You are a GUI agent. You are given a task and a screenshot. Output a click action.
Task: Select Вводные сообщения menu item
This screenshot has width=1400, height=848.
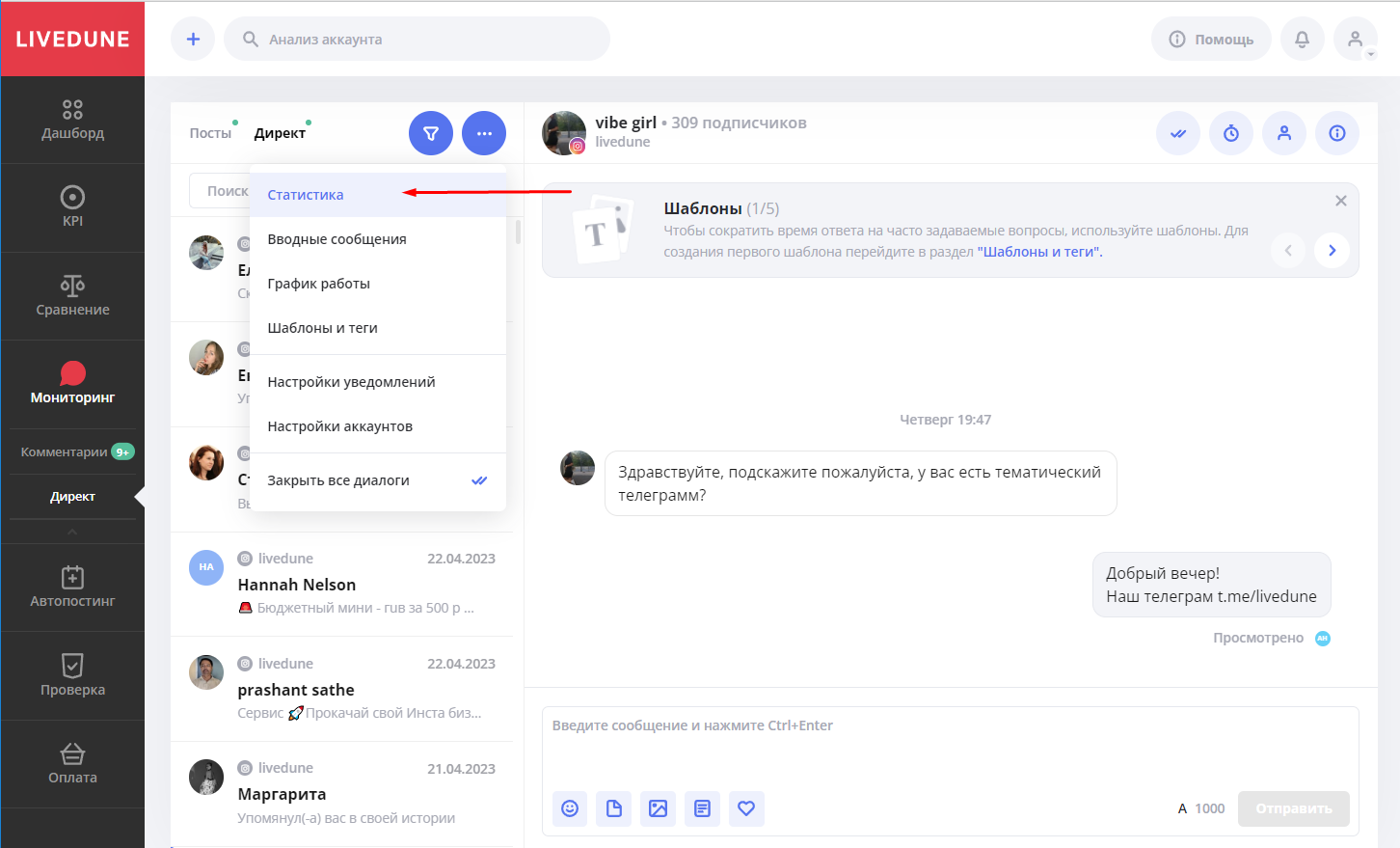[378, 239]
